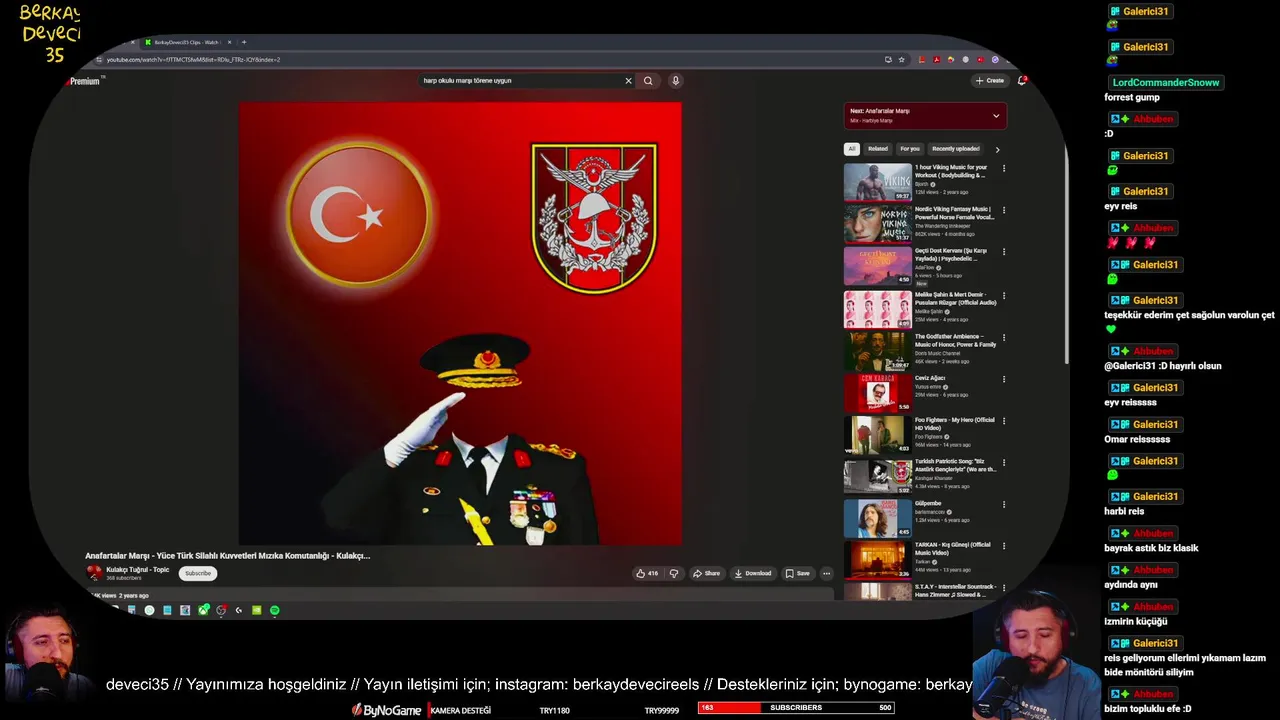Open Nordic Viking Fantasy Music thumbnail
This screenshot has height=720, width=1280.
pyautogui.click(x=878, y=224)
